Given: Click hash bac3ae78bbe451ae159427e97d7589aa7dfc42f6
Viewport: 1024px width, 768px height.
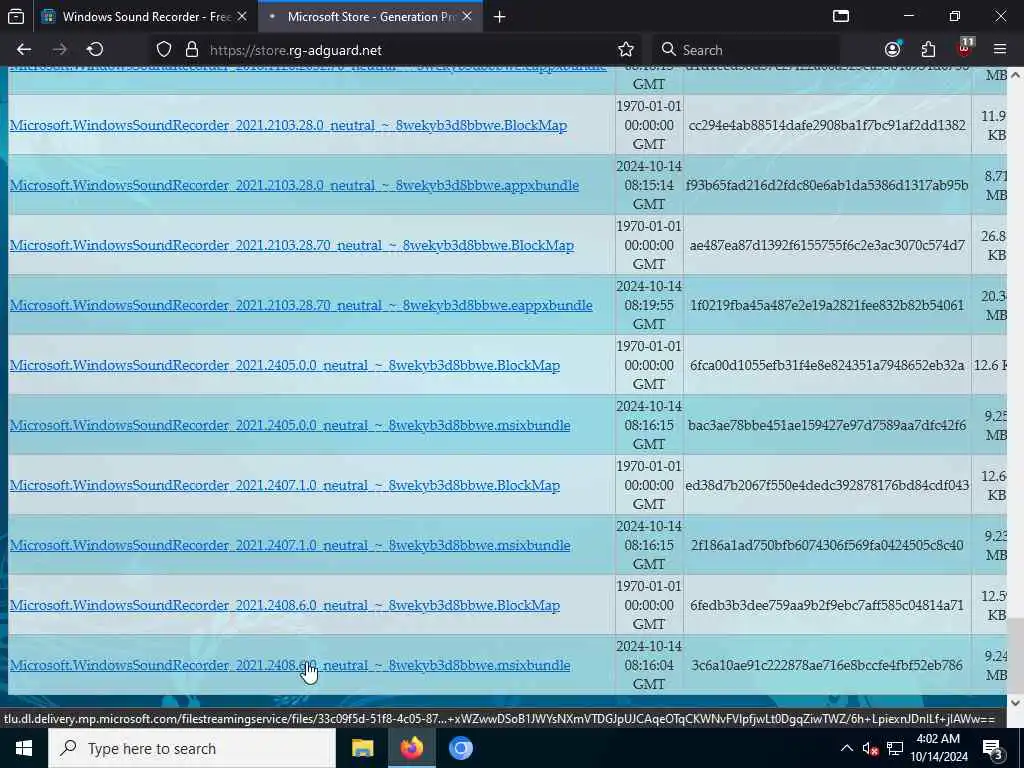Looking at the screenshot, I should 827,426.
